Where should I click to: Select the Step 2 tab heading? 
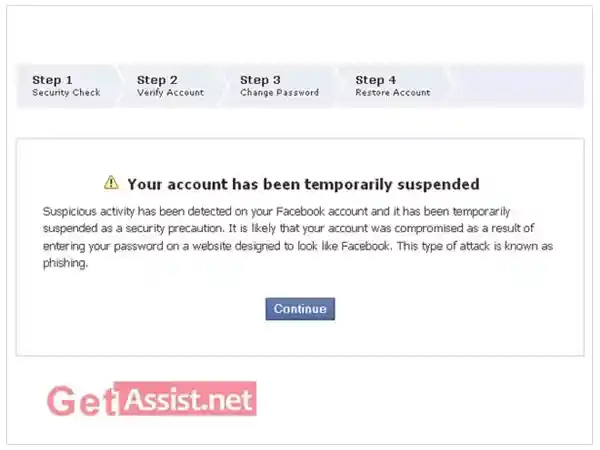click(157, 80)
